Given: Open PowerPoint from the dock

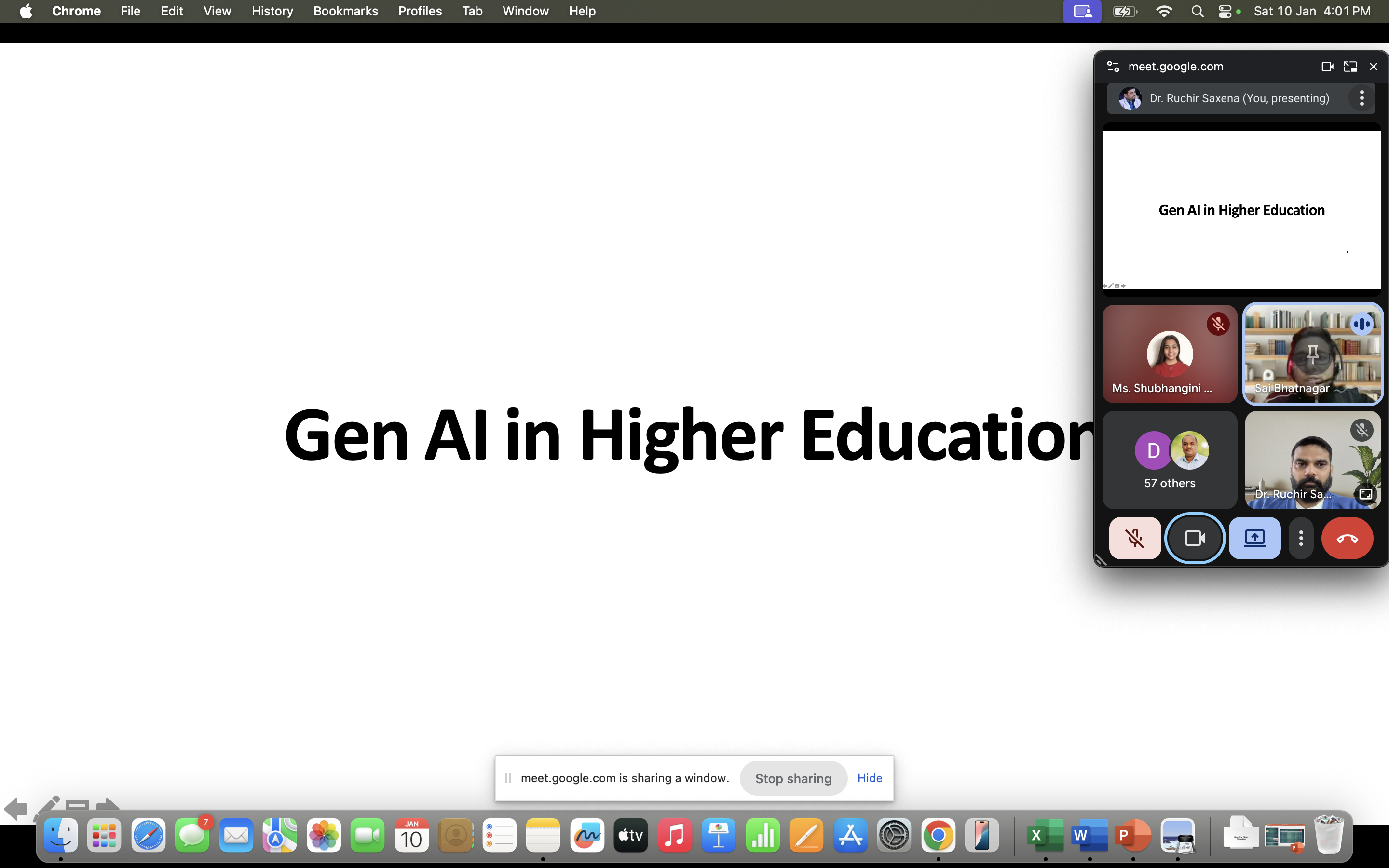Looking at the screenshot, I should [1132, 836].
